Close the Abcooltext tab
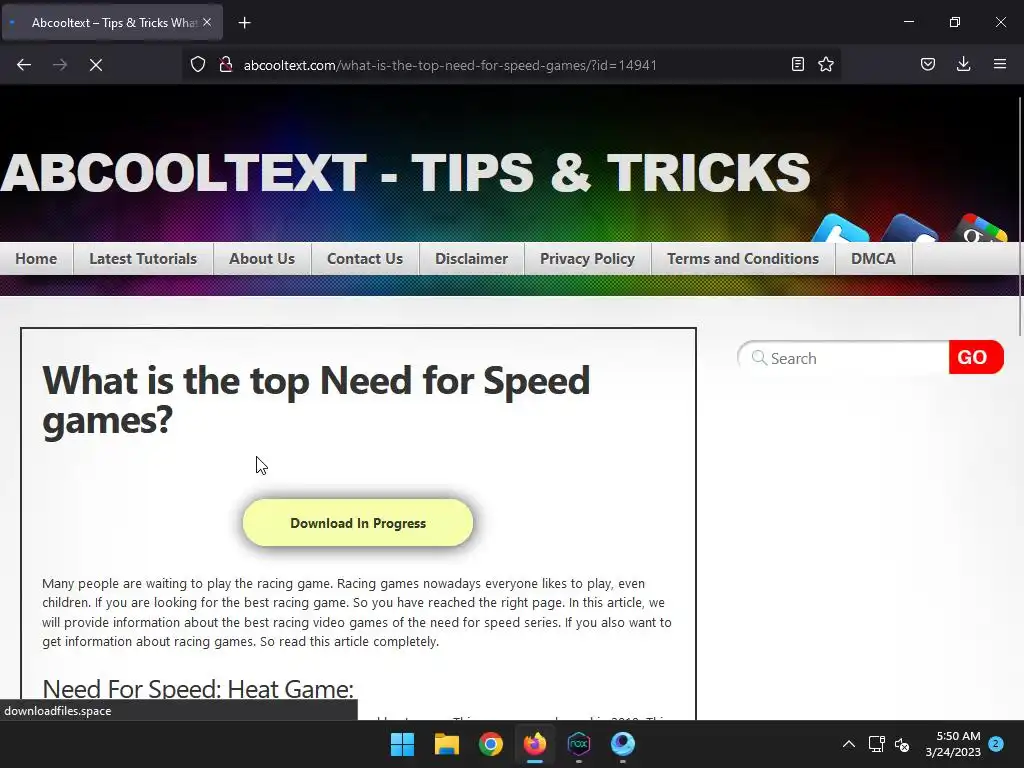 (x=207, y=22)
